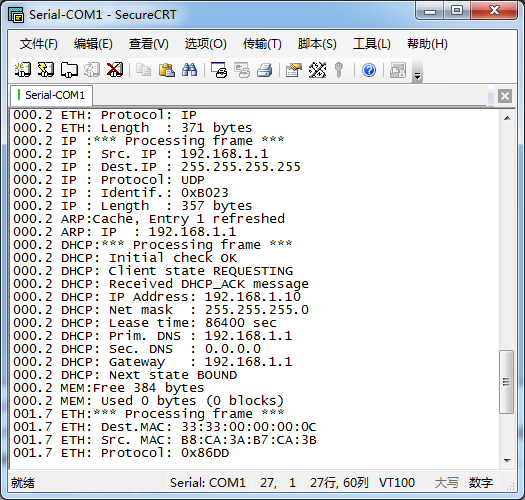Open the 选项(O) menu
The width and height of the screenshot is (525, 500).
click(206, 44)
